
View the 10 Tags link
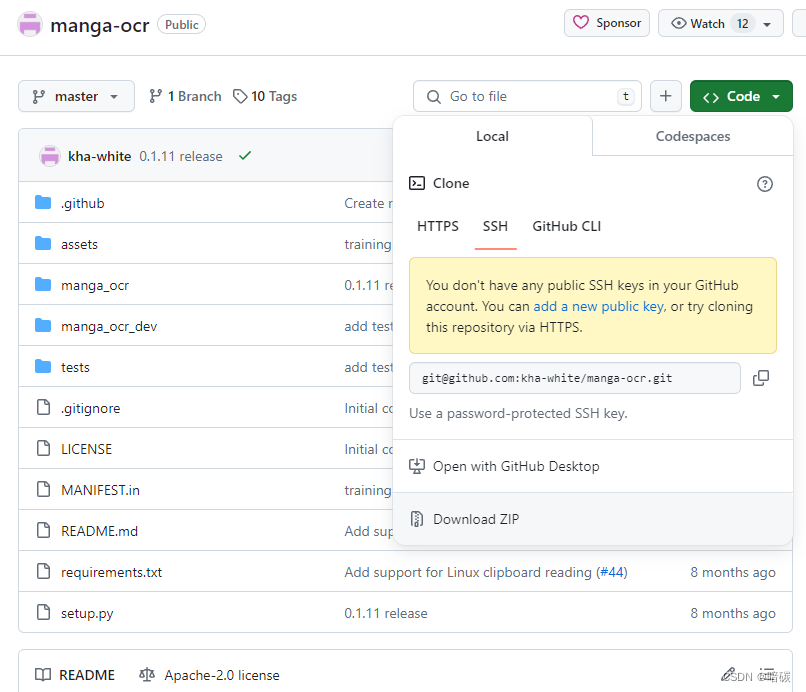(265, 96)
